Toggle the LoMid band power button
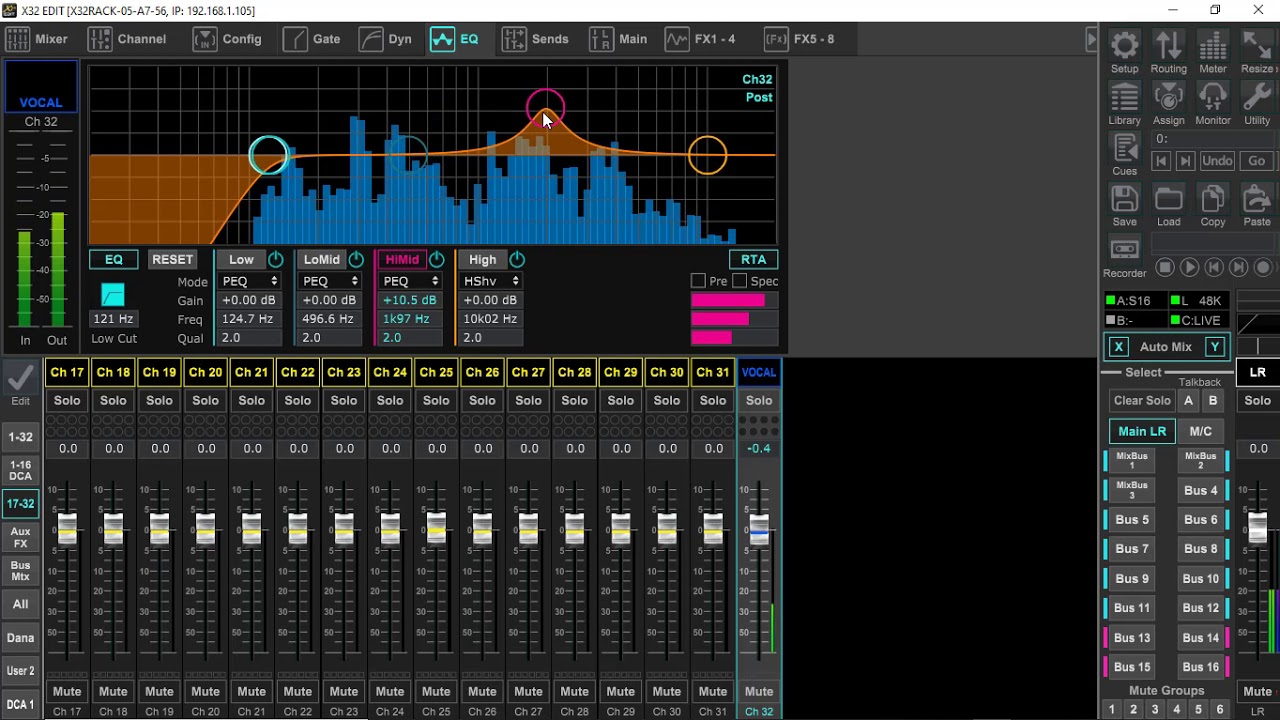The image size is (1280, 720). (x=356, y=259)
